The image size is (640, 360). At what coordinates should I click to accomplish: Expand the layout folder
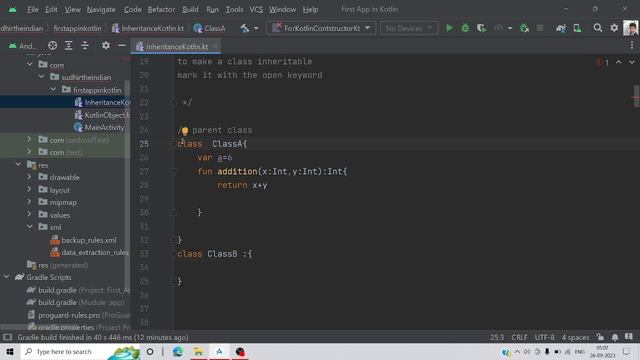tap(29, 190)
